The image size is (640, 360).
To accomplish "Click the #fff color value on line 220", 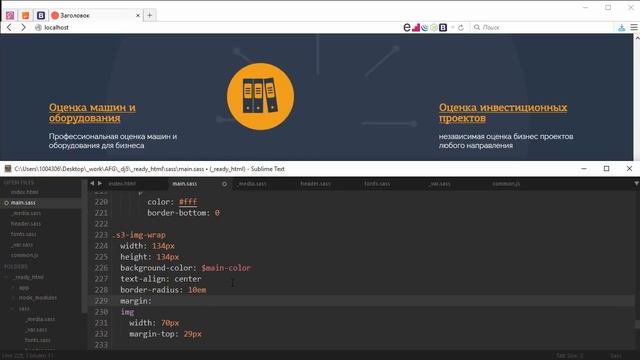I will coord(188,202).
